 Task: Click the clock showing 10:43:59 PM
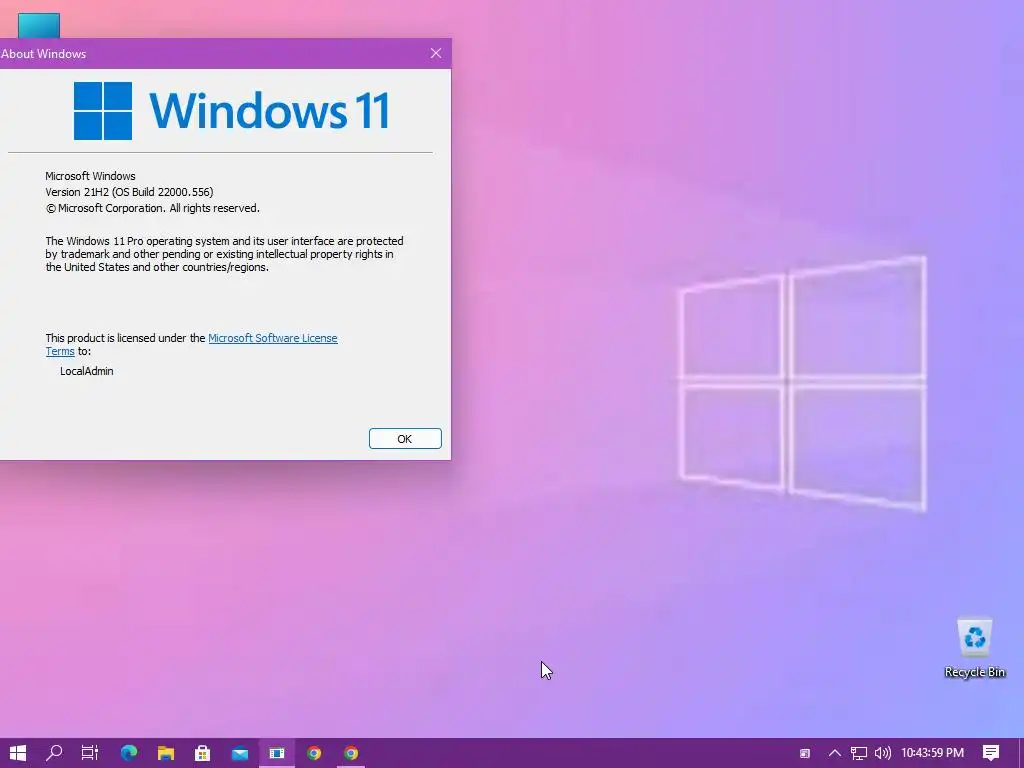click(x=933, y=753)
